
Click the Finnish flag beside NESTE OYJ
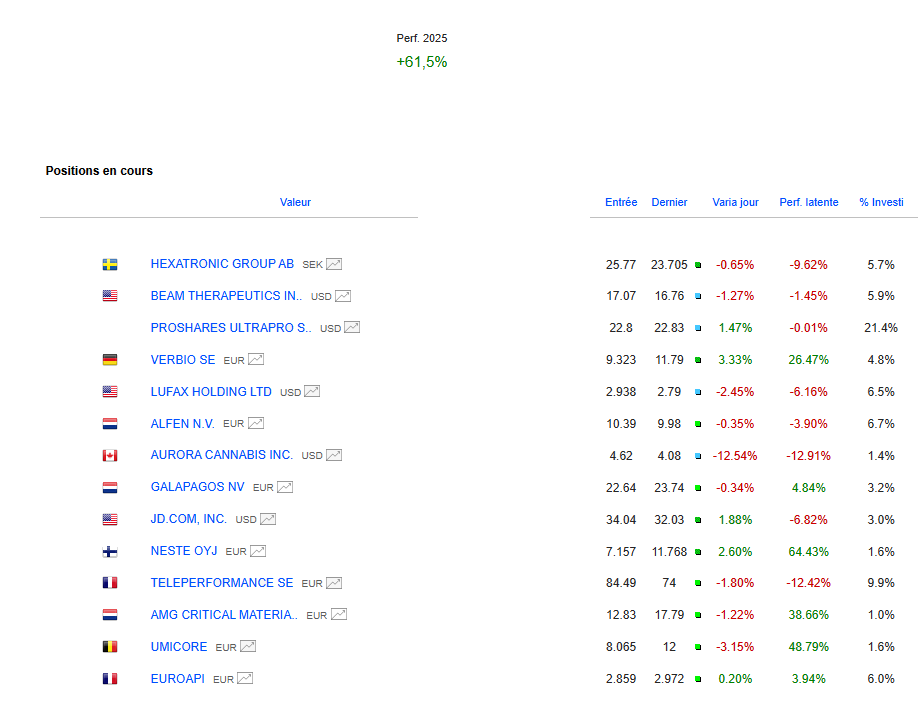click(110, 551)
